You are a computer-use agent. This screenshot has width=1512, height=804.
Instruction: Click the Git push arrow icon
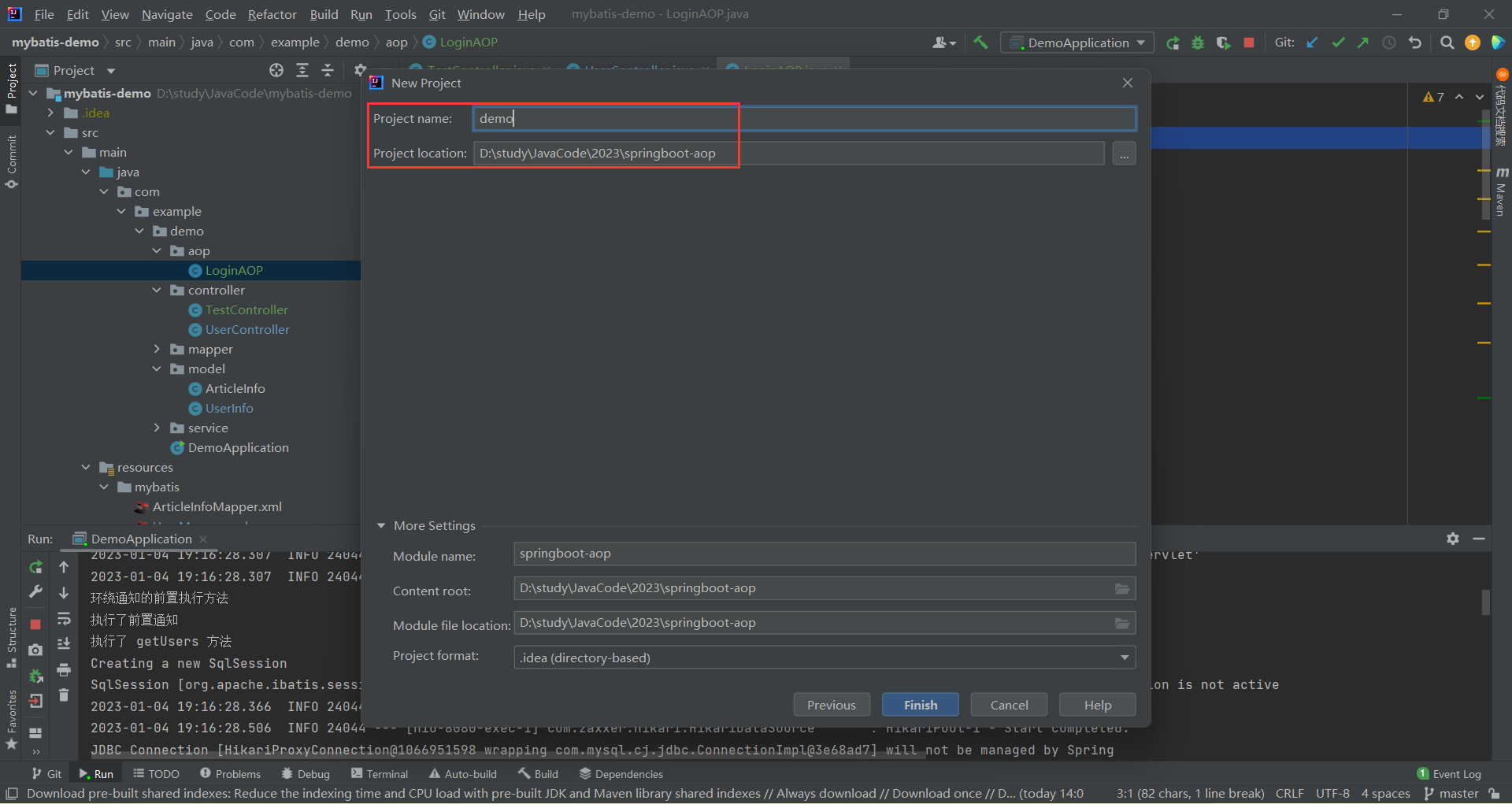click(1363, 43)
